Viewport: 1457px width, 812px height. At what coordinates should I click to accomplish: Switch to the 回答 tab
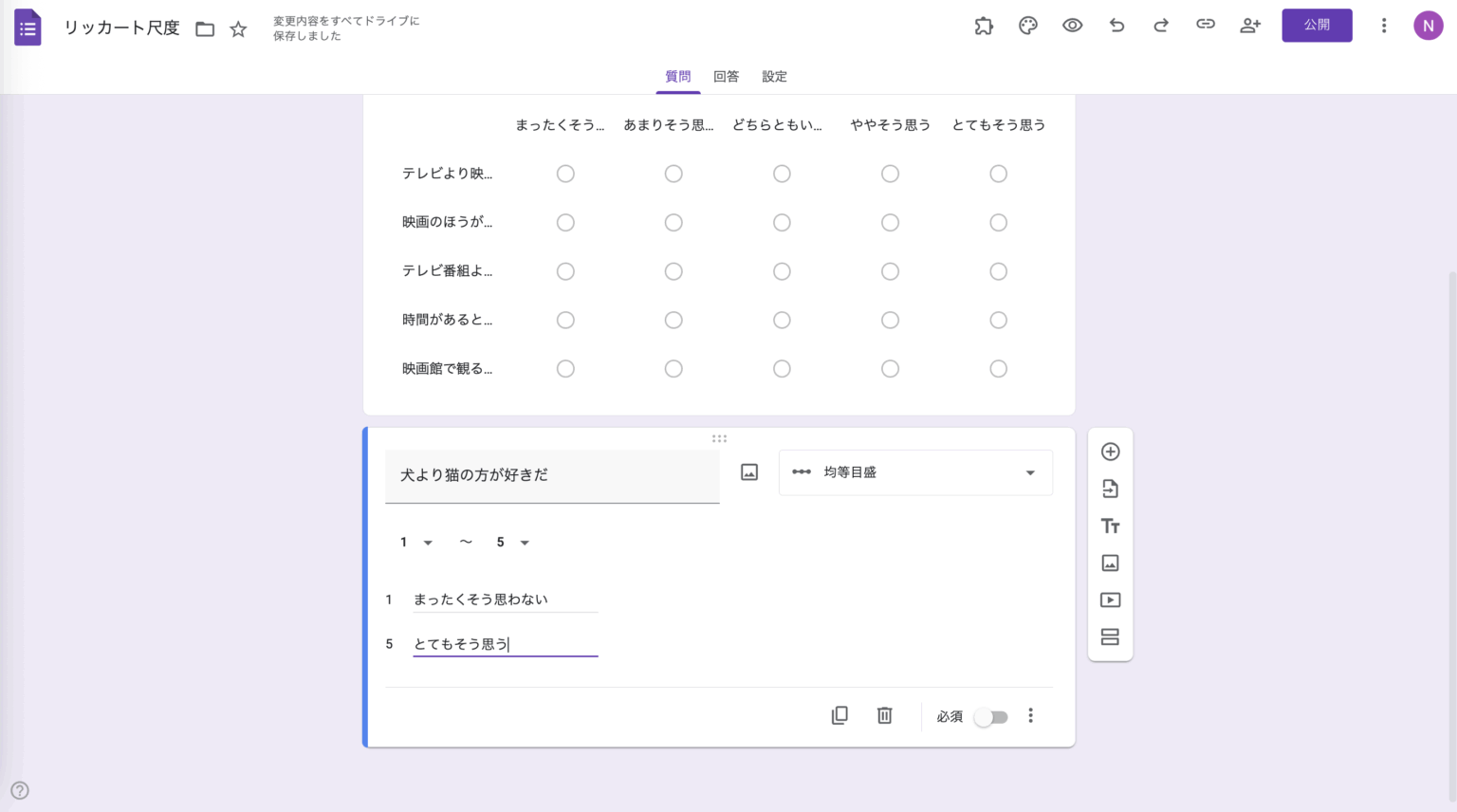click(726, 77)
